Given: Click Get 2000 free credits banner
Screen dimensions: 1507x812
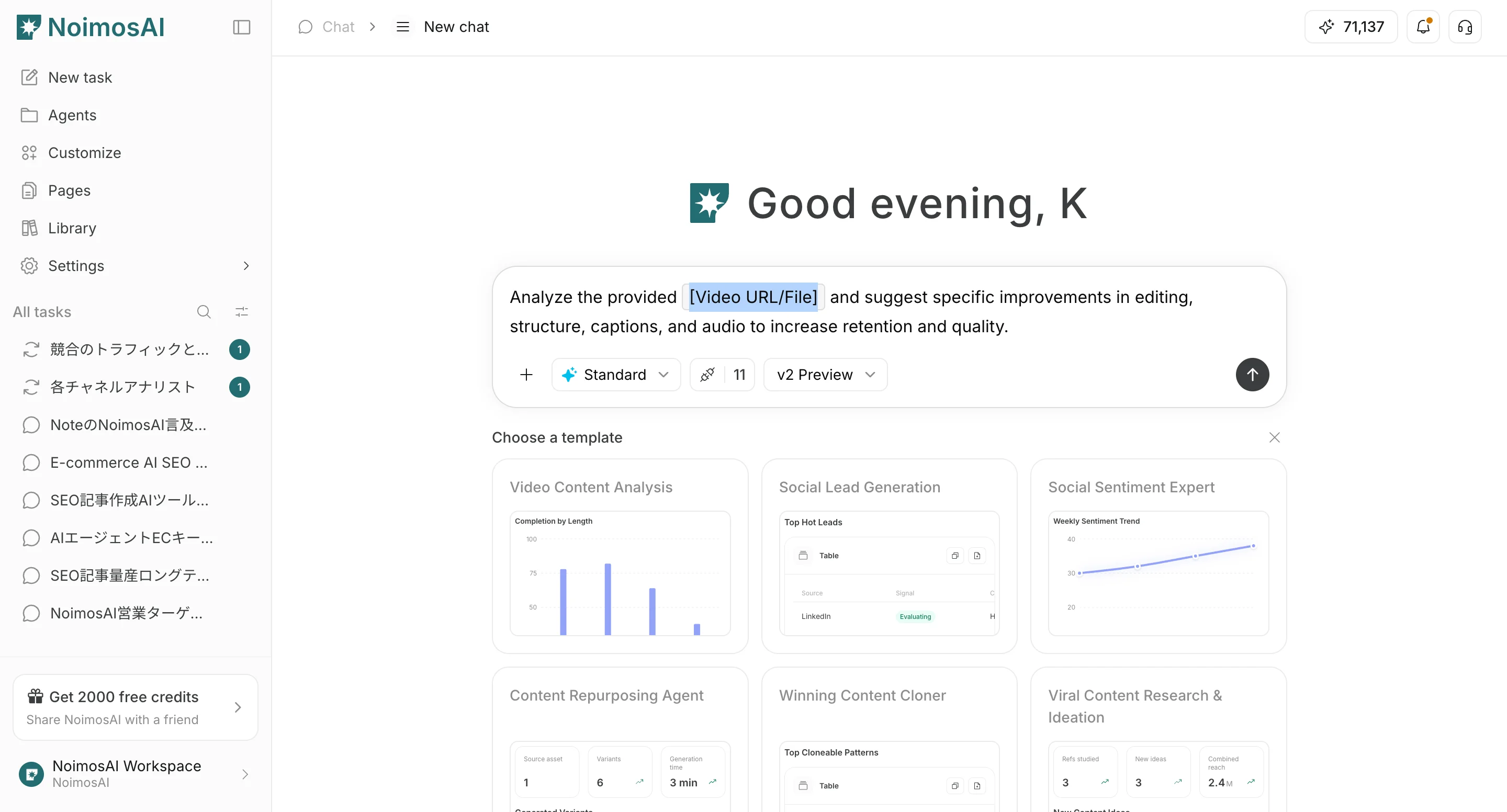Looking at the screenshot, I should [136, 707].
